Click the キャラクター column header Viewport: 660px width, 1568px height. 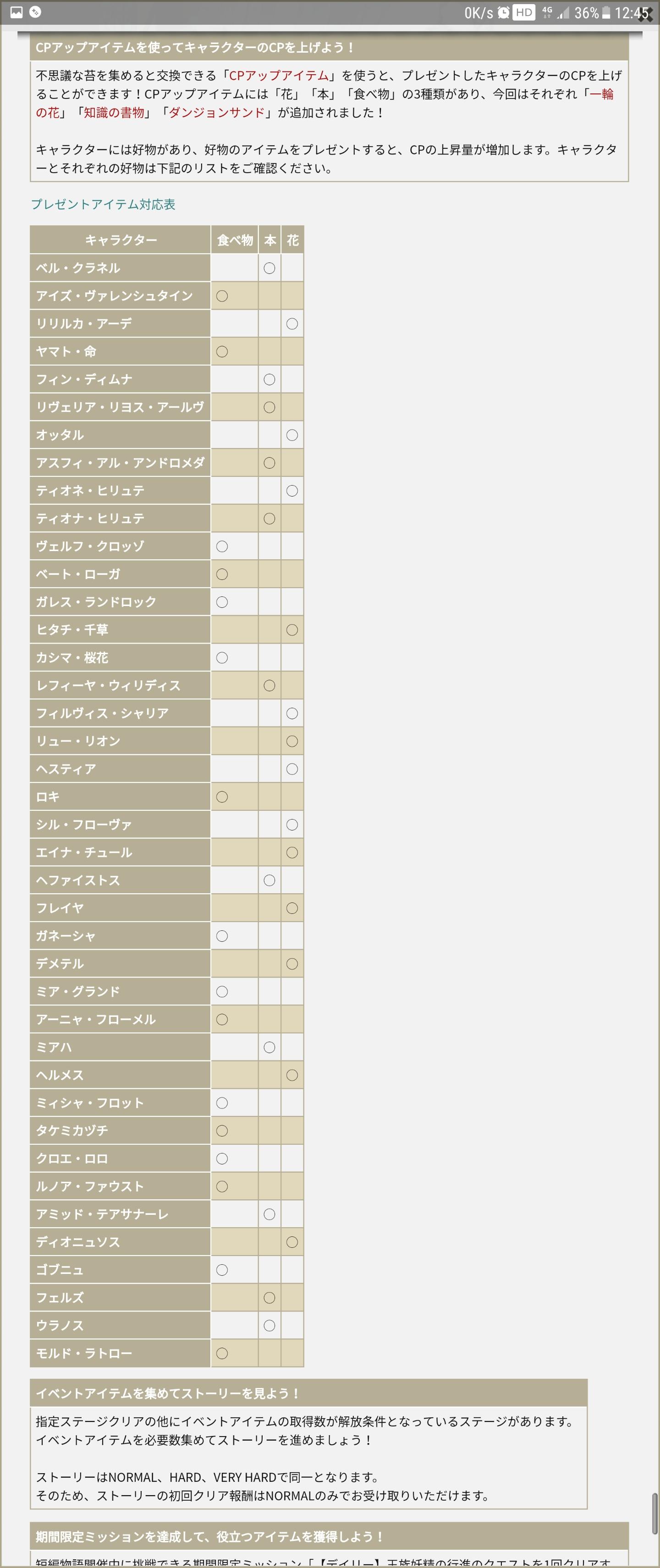[121, 240]
